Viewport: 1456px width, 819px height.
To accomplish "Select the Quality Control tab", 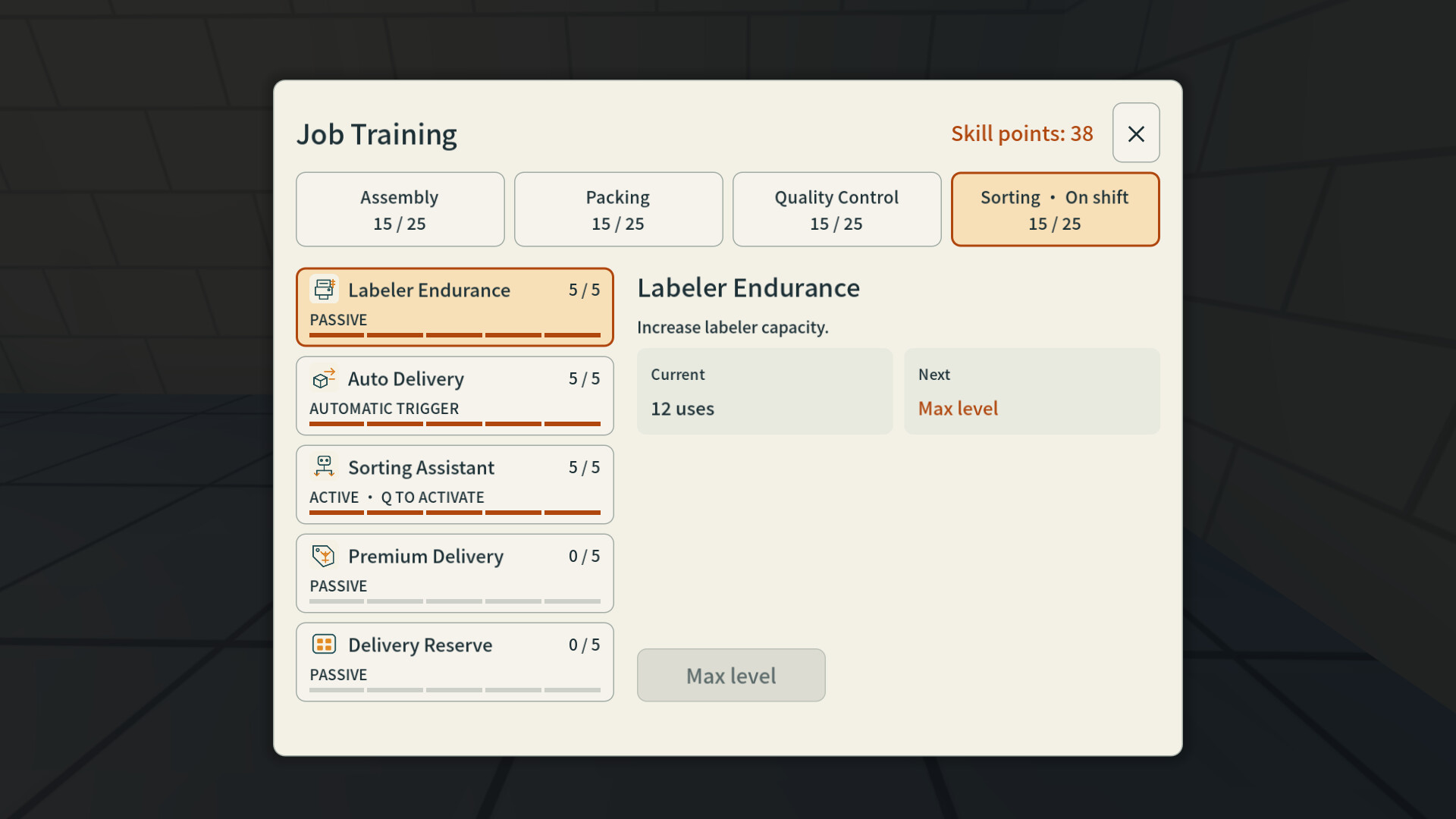I will 836,209.
